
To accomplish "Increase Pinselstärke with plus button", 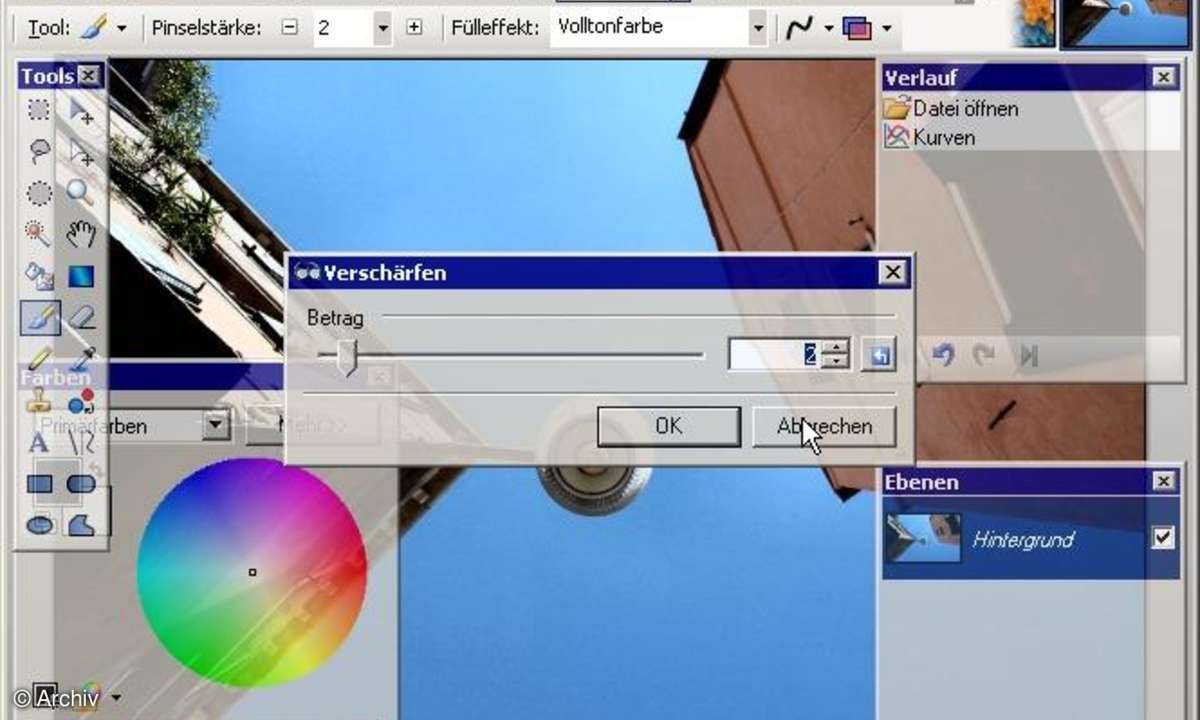I will 414,28.
